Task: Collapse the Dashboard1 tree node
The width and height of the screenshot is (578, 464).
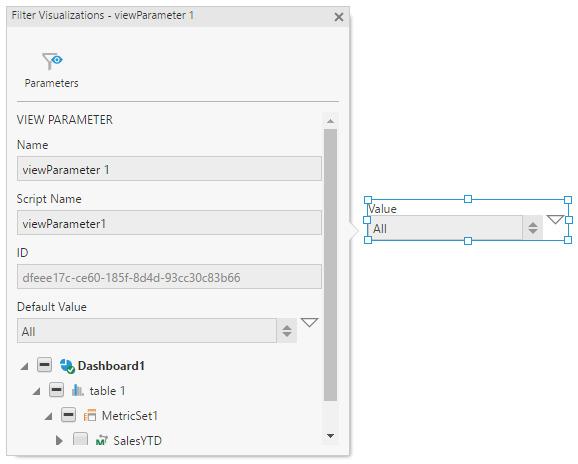Action: (x=25, y=366)
